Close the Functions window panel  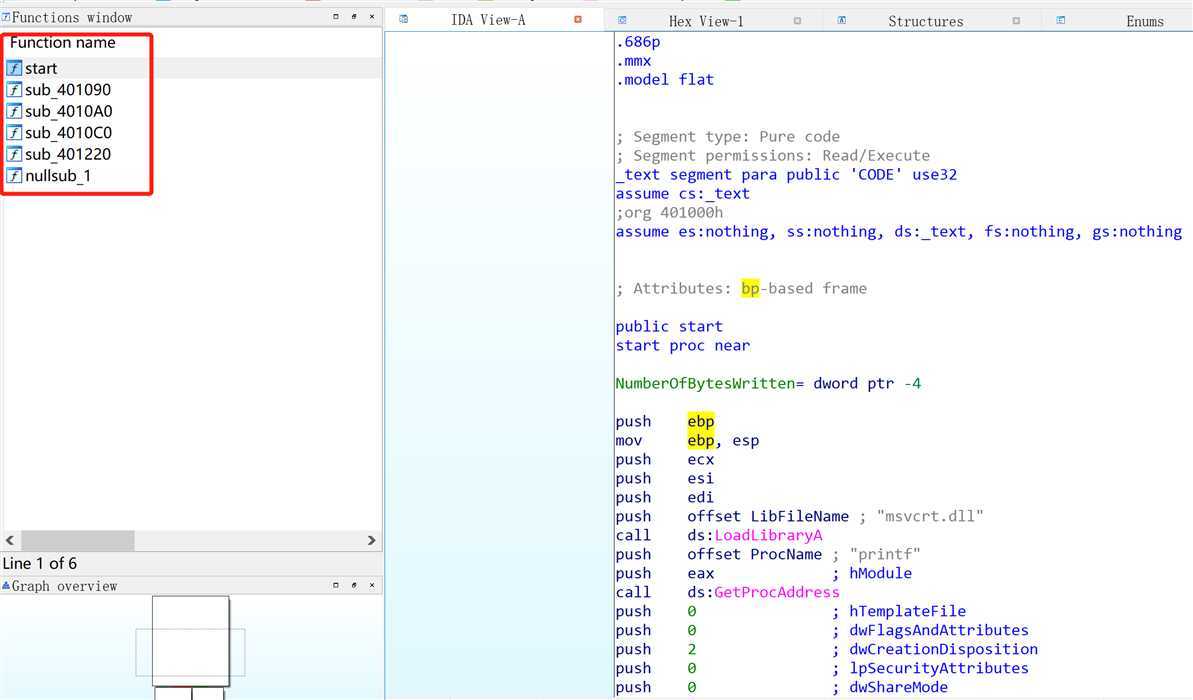point(372,16)
